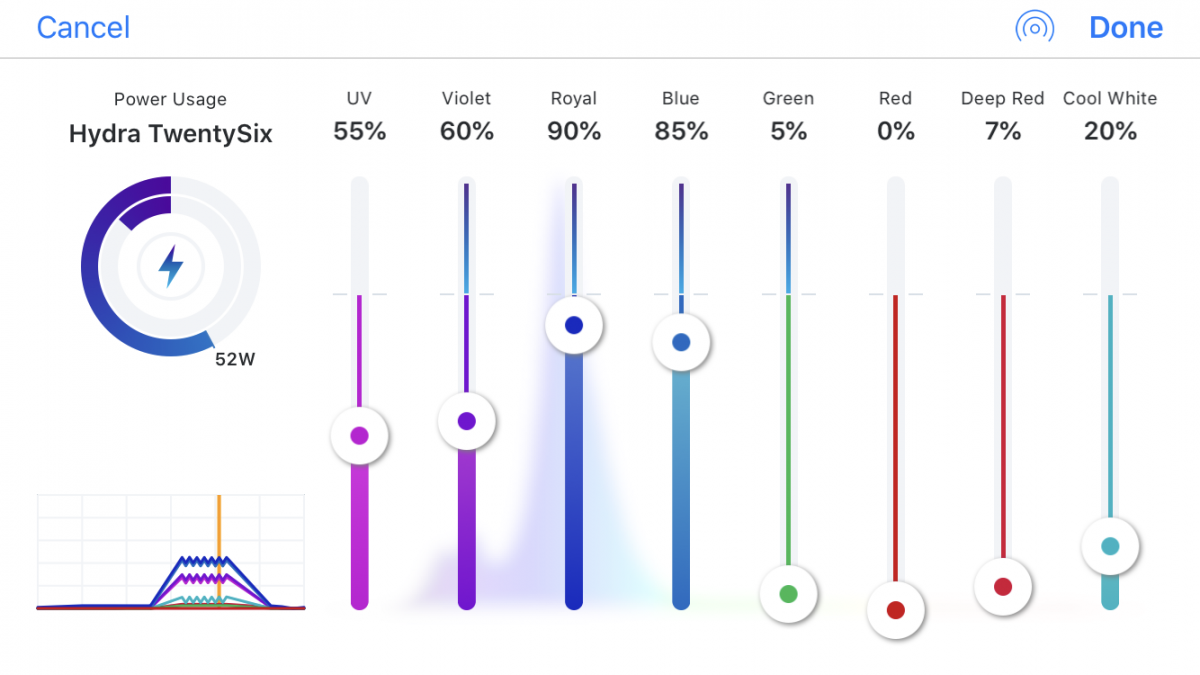Click the Violet slider knob
The width and height of the screenshot is (1200, 675).
click(466, 421)
